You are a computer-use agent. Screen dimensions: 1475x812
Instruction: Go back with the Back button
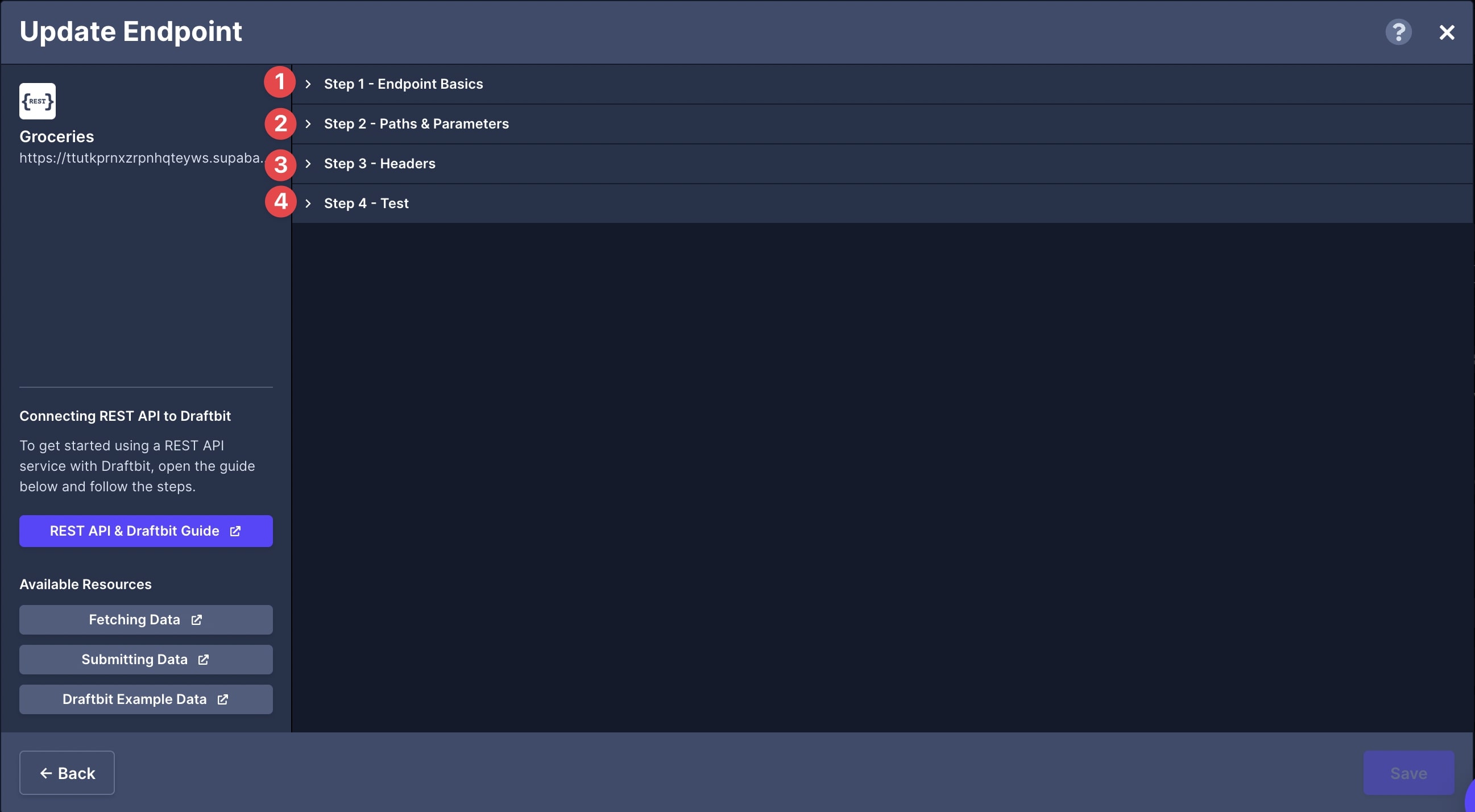click(67, 773)
